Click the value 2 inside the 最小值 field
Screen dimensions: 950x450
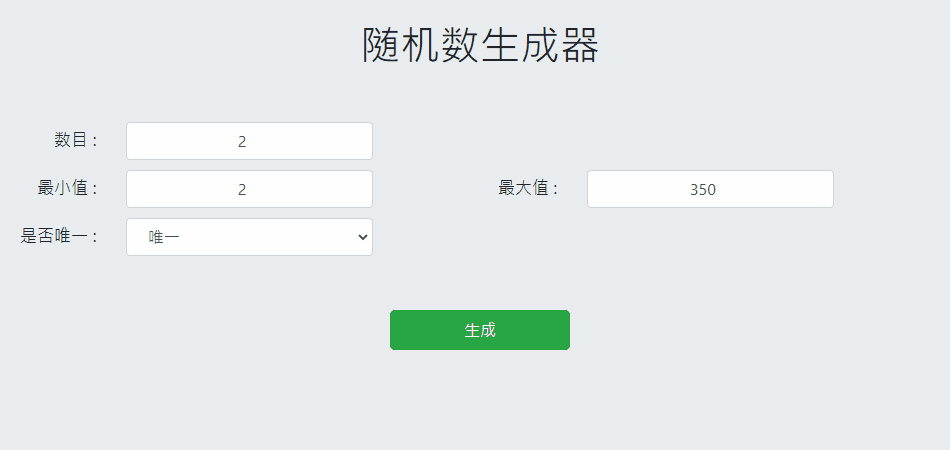pyautogui.click(x=242, y=190)
